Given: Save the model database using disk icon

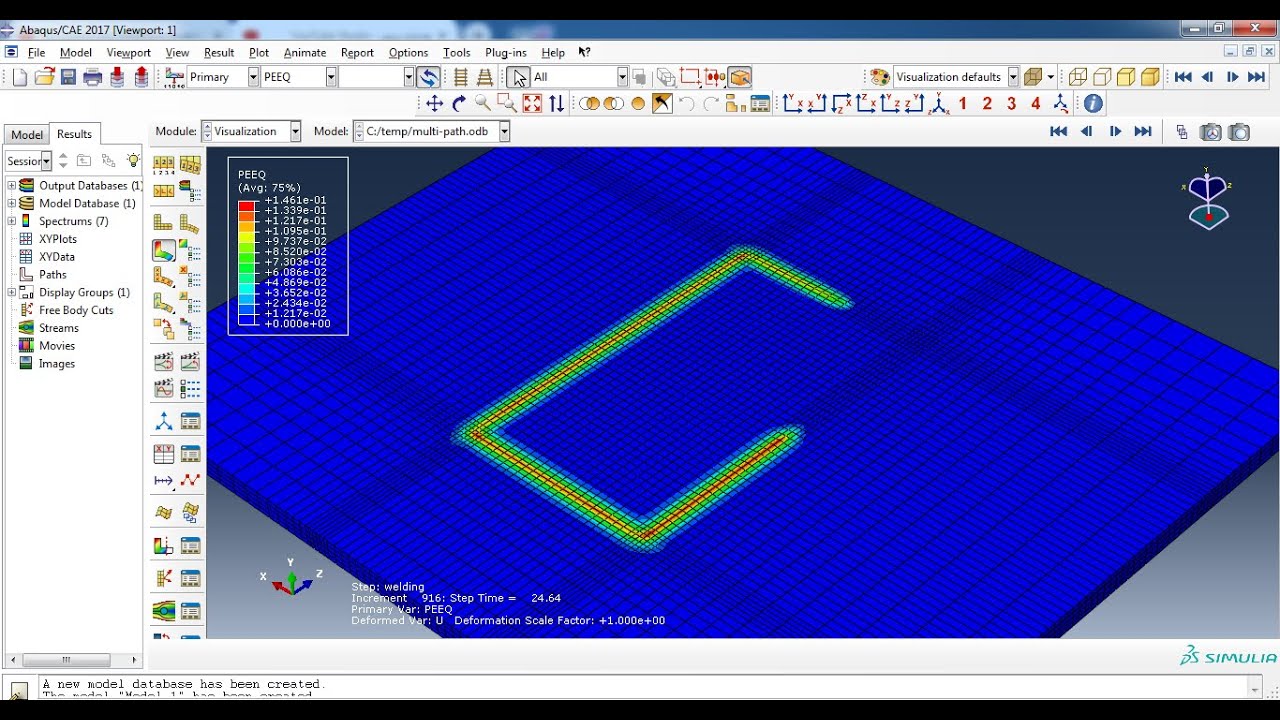Looking at the screenshot, I should click(x=68, y=77).
